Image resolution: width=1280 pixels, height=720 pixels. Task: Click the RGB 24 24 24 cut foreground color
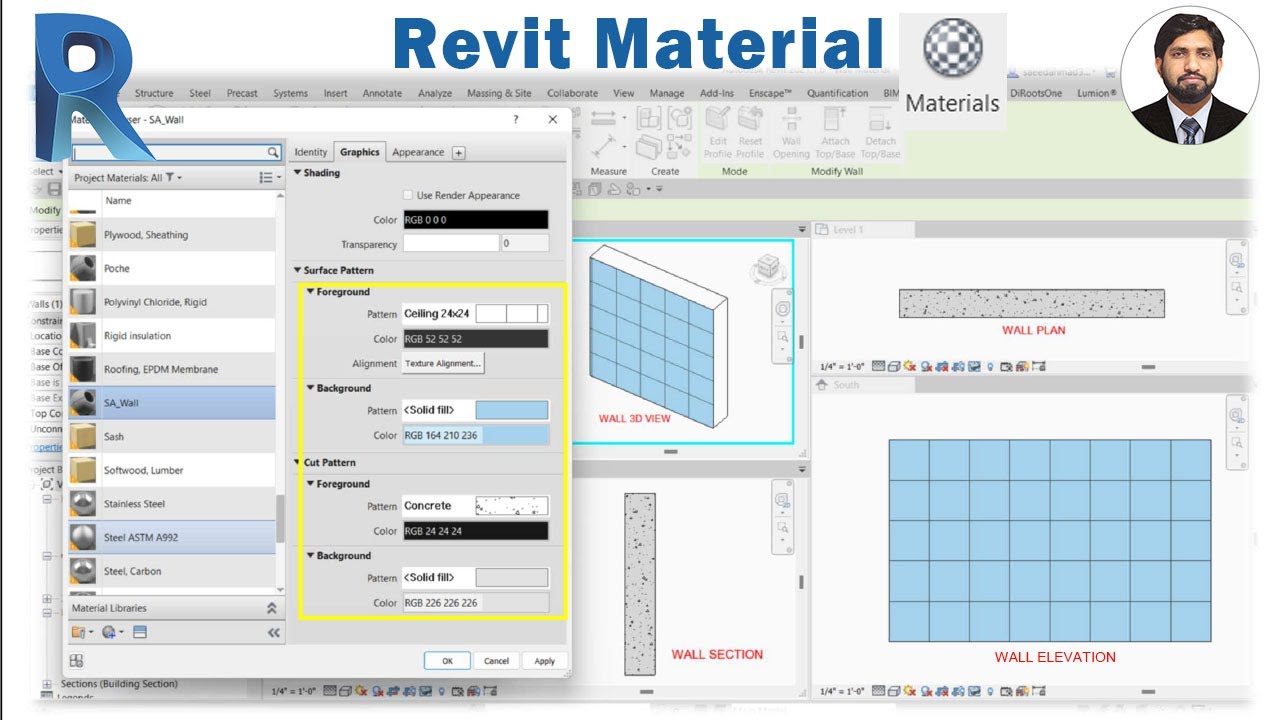475,531
